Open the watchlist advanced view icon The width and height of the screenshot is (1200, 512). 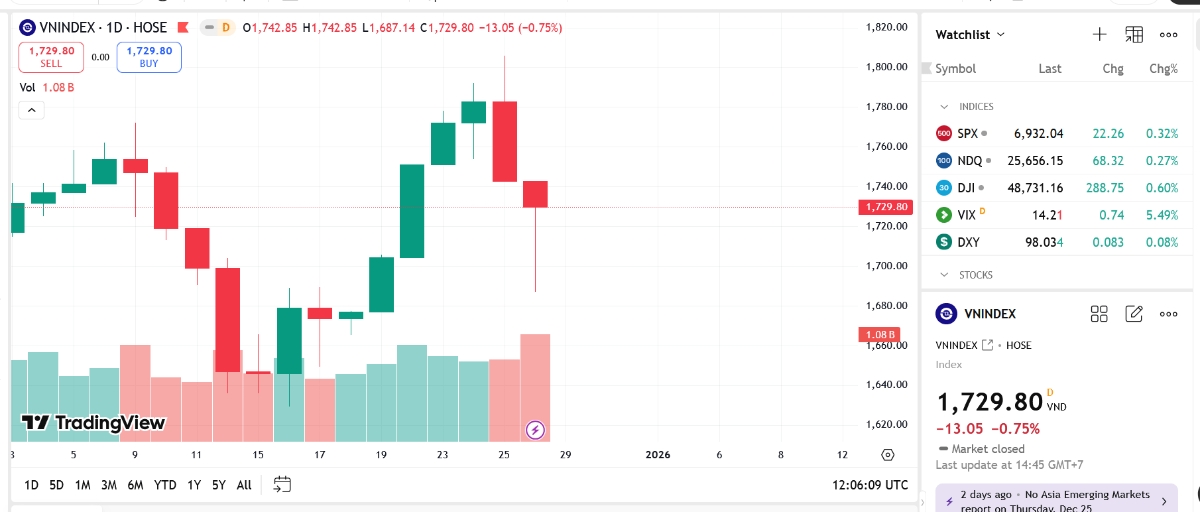tap(1134, 34)
